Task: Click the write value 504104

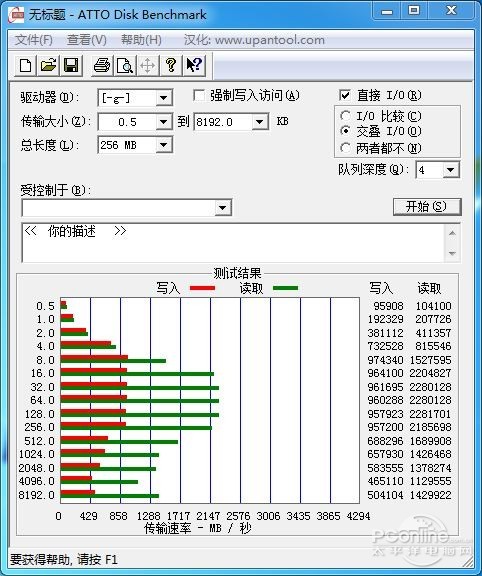Action: point(385,495)
